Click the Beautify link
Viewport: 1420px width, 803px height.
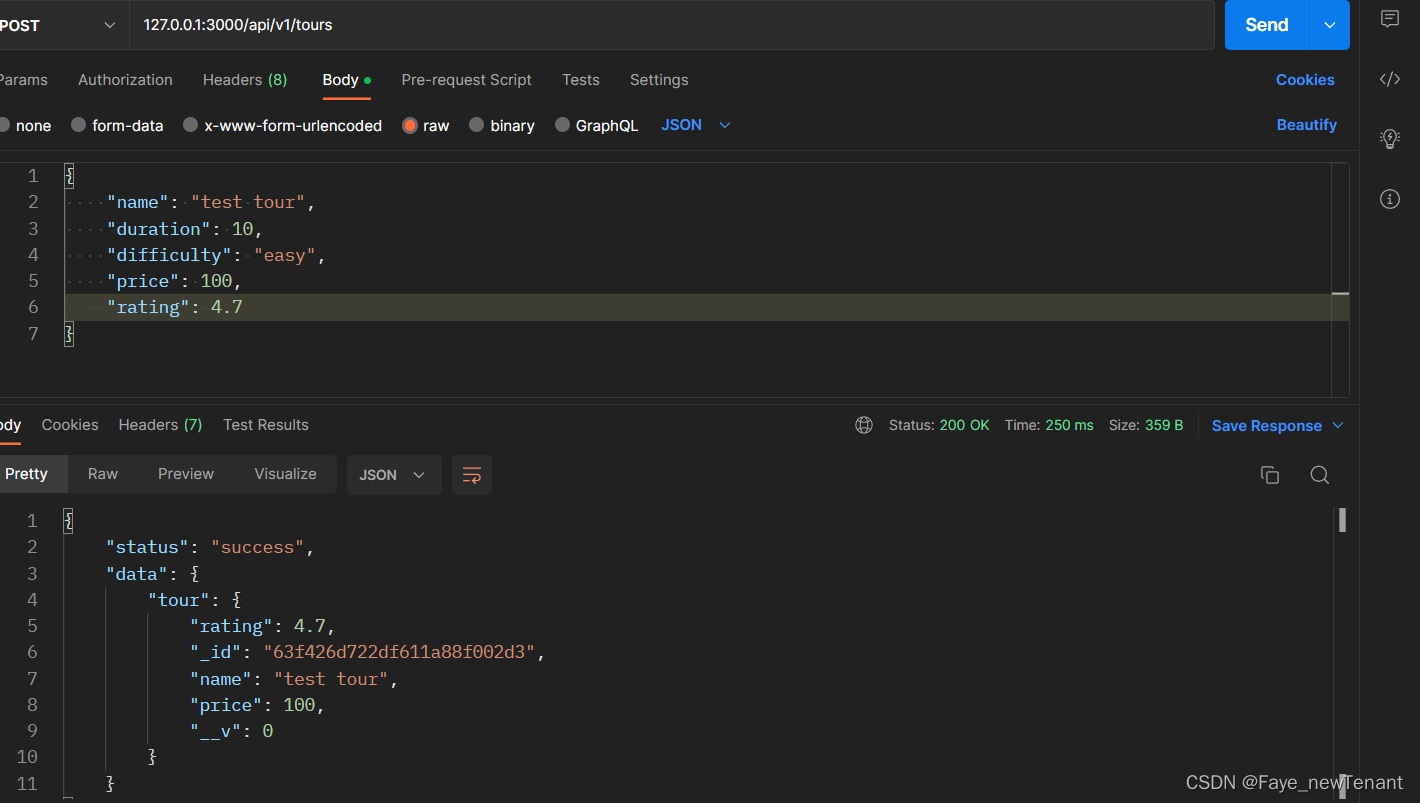tap(1306, 125)
